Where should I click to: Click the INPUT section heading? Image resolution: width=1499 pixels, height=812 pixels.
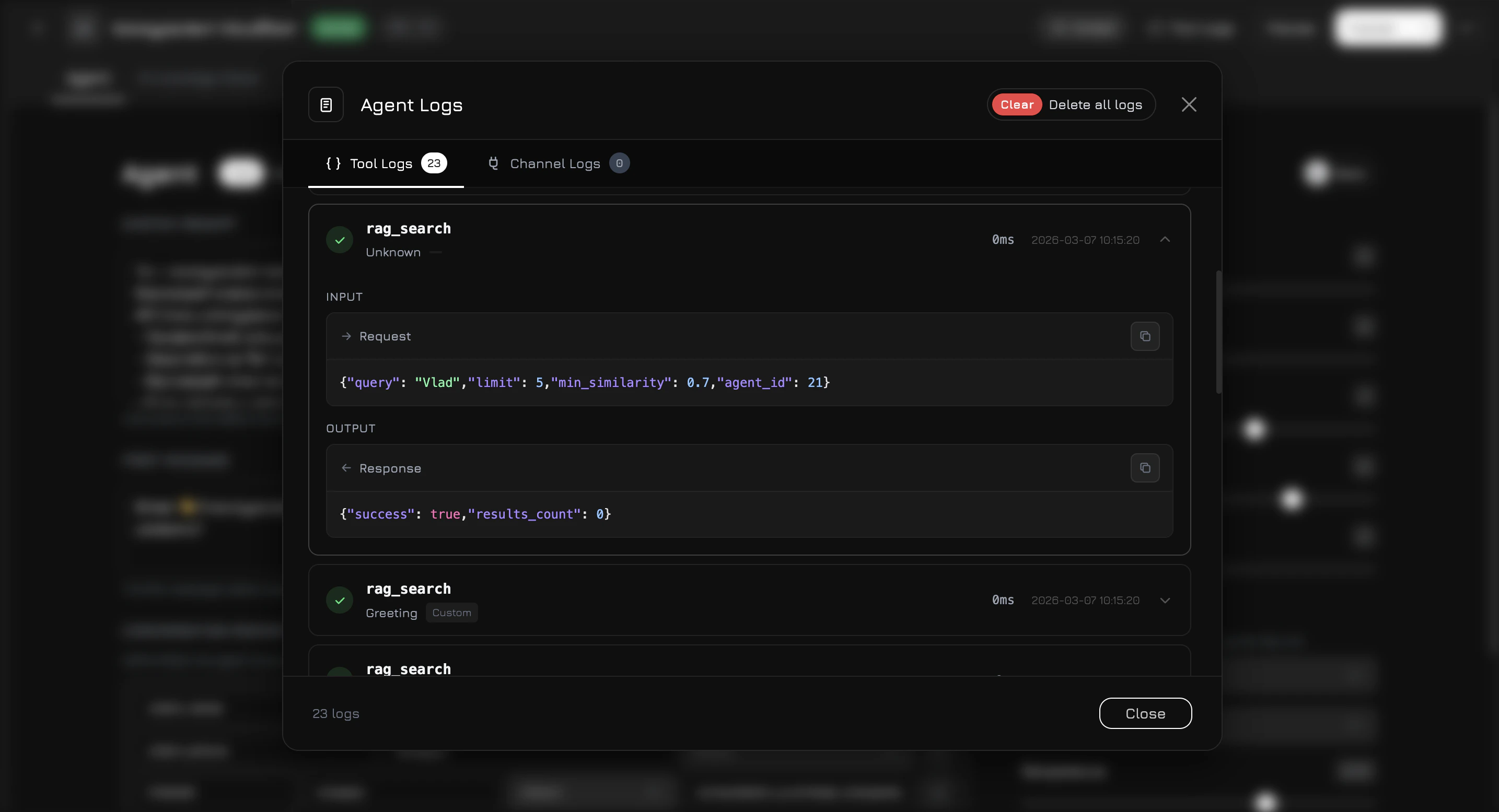click(344, 297)
